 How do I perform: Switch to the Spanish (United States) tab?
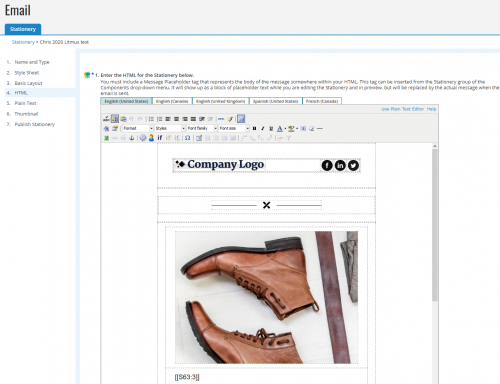click(x=276, y=101)
